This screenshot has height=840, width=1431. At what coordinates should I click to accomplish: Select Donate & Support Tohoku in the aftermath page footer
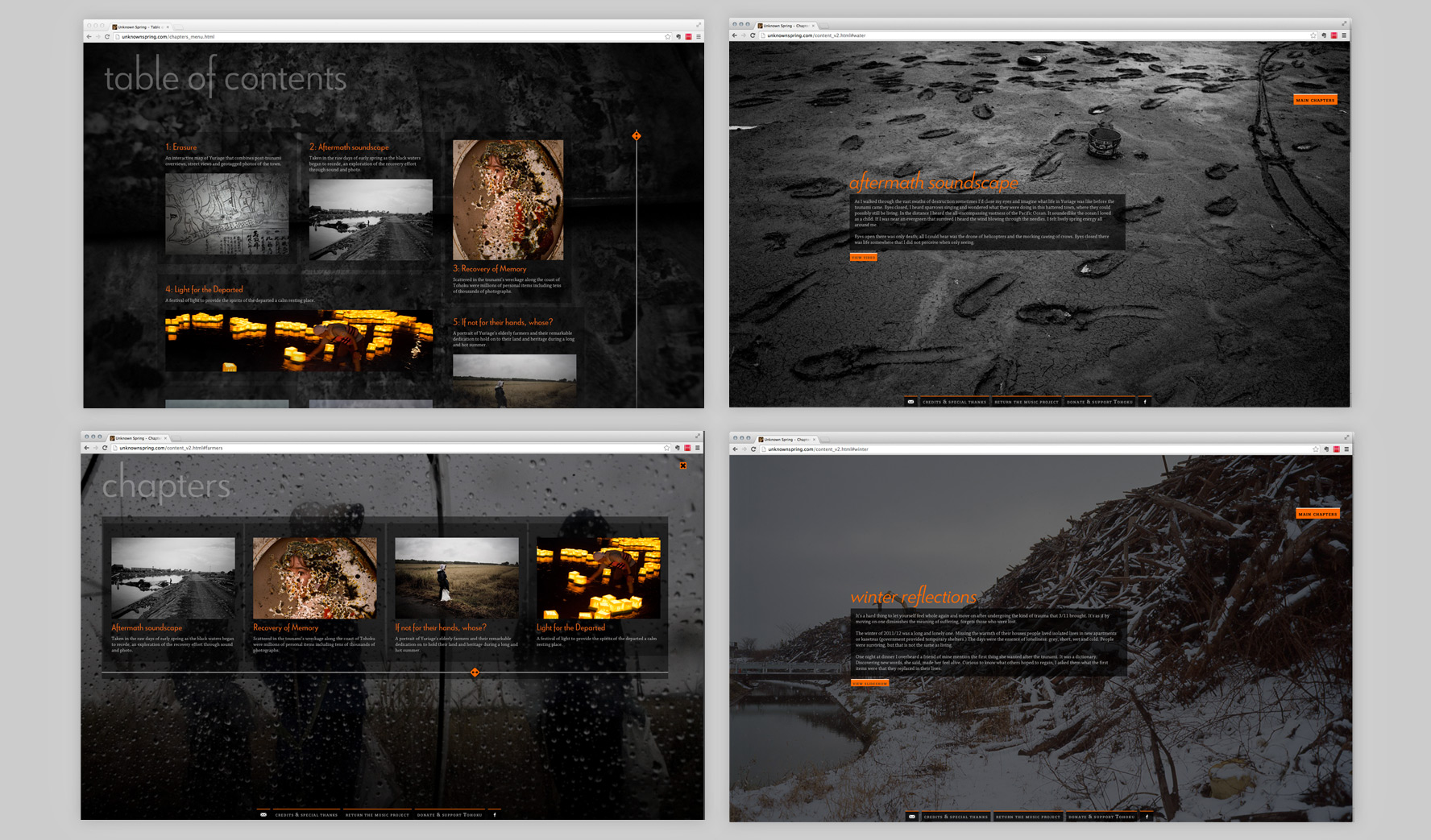(1099, 401)
